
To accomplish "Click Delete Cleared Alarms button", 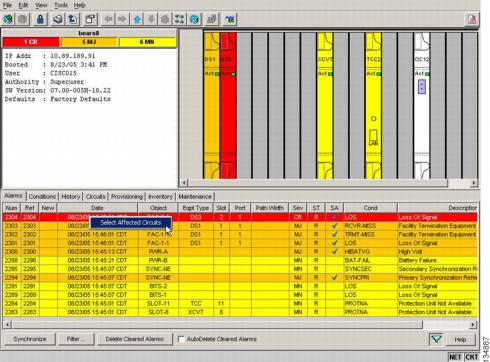I will [x=135, y=339].
